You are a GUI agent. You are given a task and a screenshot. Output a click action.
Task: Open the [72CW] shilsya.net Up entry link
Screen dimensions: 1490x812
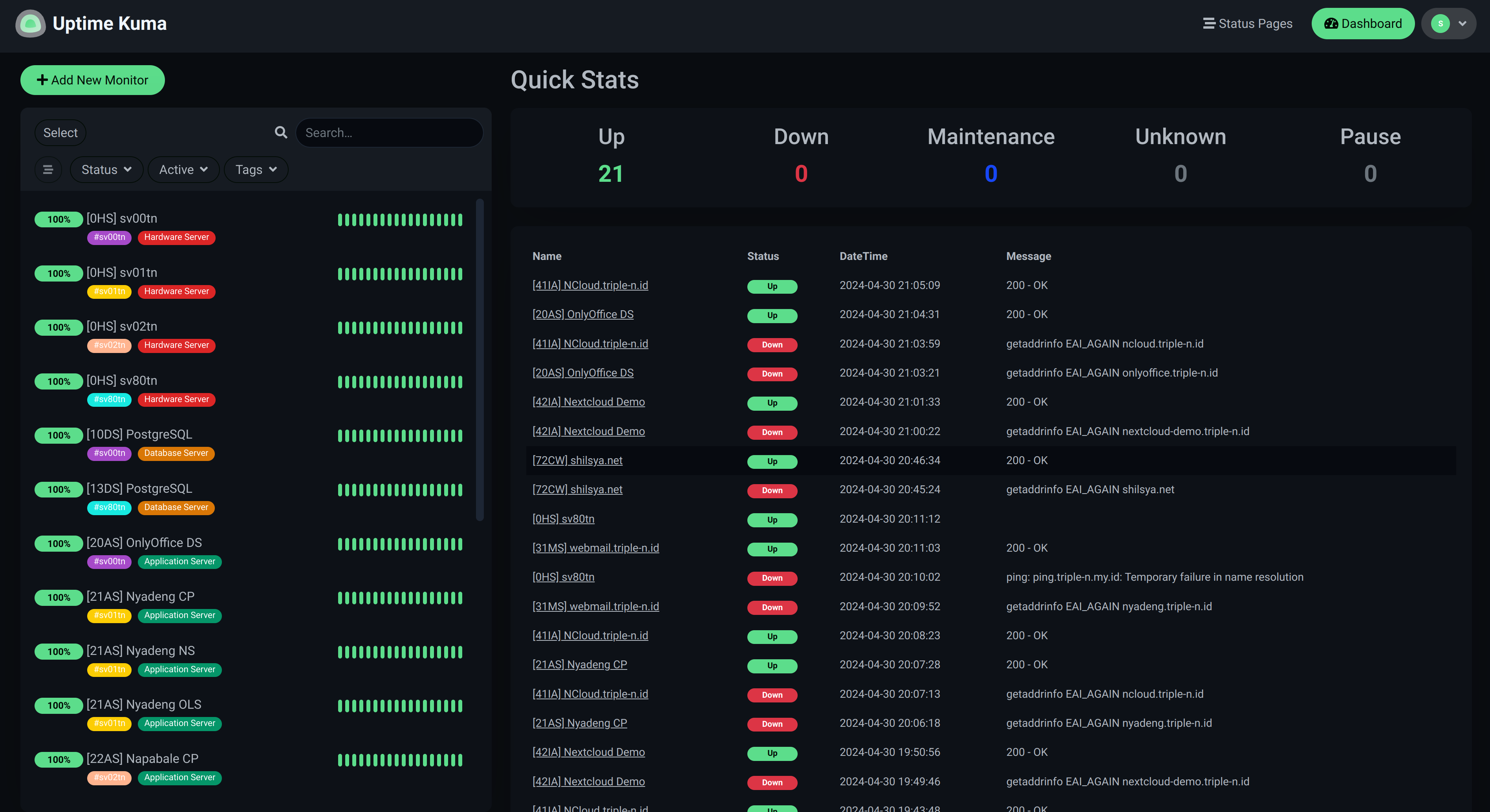click(x=577, y=460)
